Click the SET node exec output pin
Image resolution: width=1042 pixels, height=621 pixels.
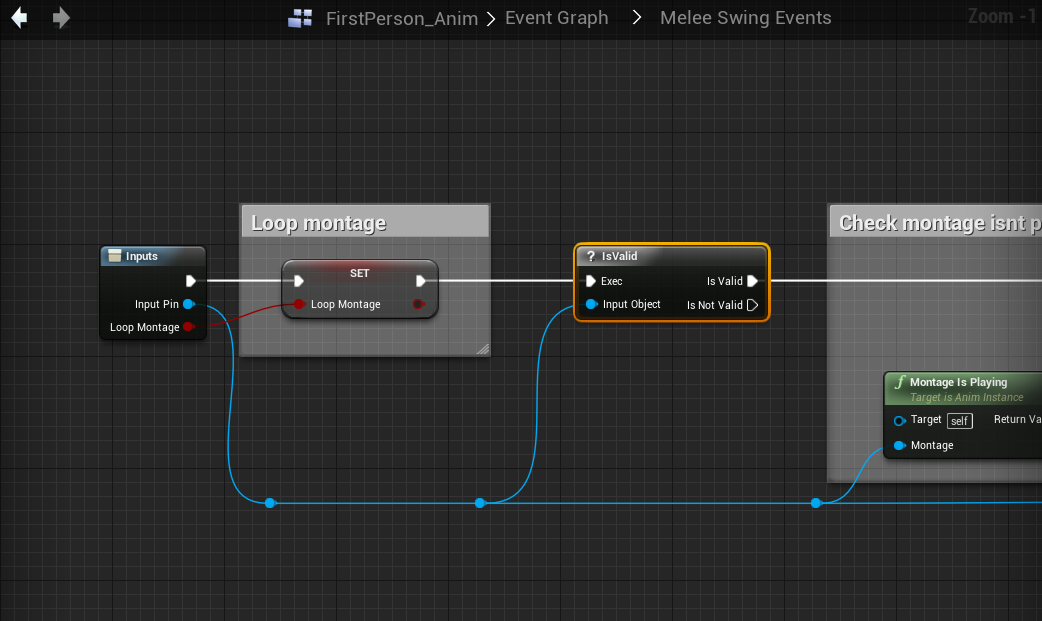coord(421,281)
